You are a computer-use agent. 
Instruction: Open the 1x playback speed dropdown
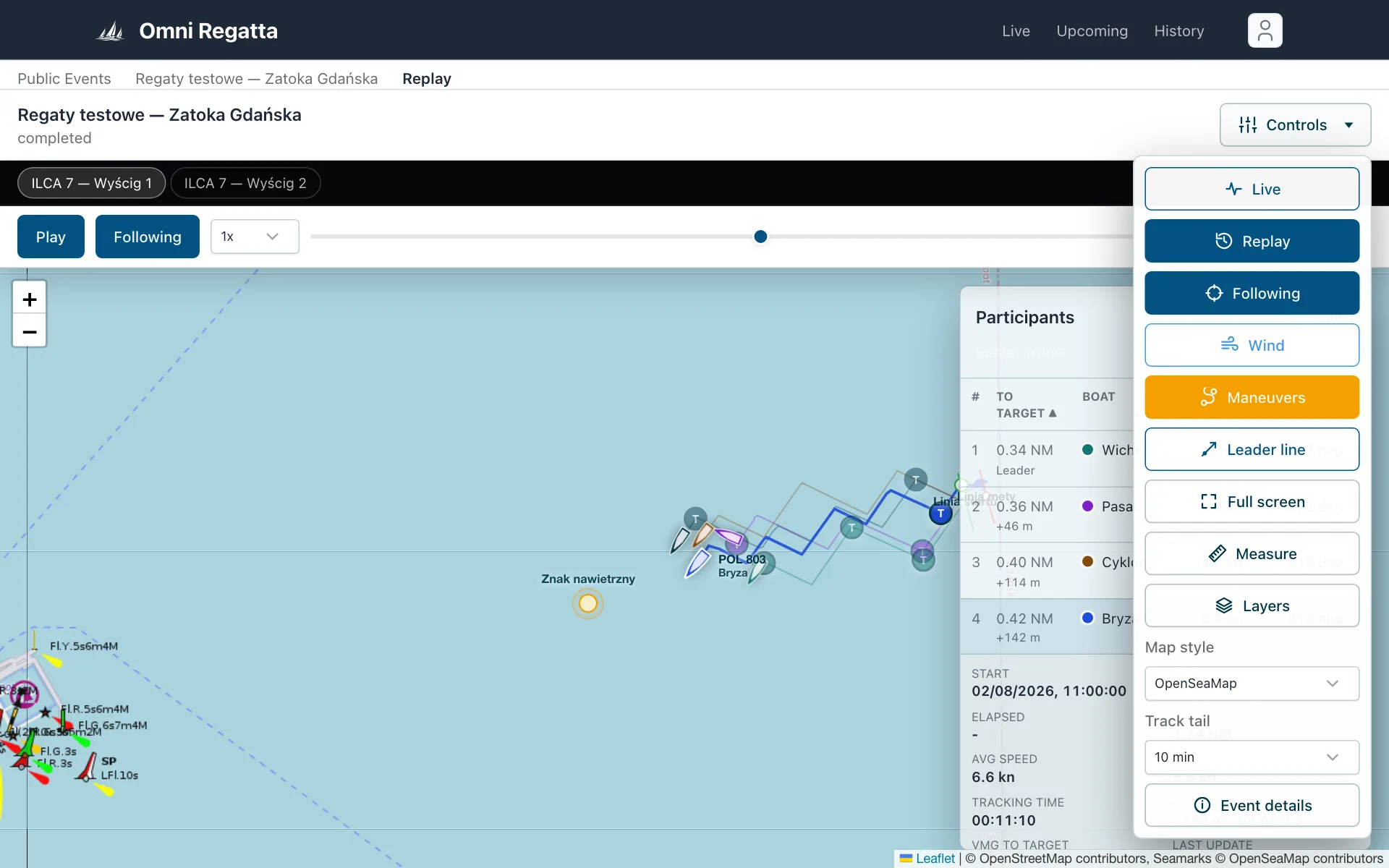pyautogui.click(x=255, y=237)
